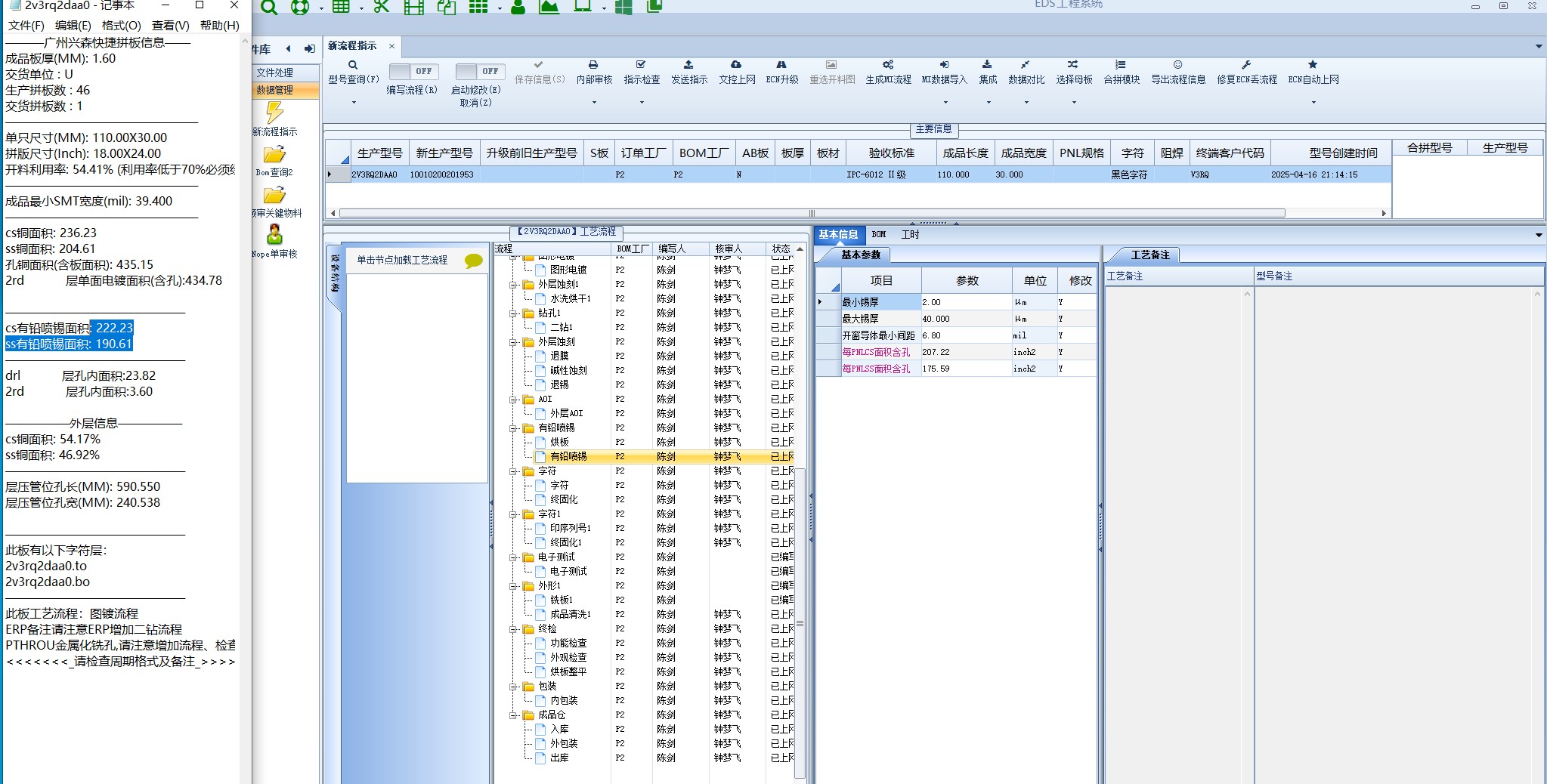The width and height of the screenshot is (1547, 784).
Task: Switch to the 工时 tab
Action: tap(910, 235)
